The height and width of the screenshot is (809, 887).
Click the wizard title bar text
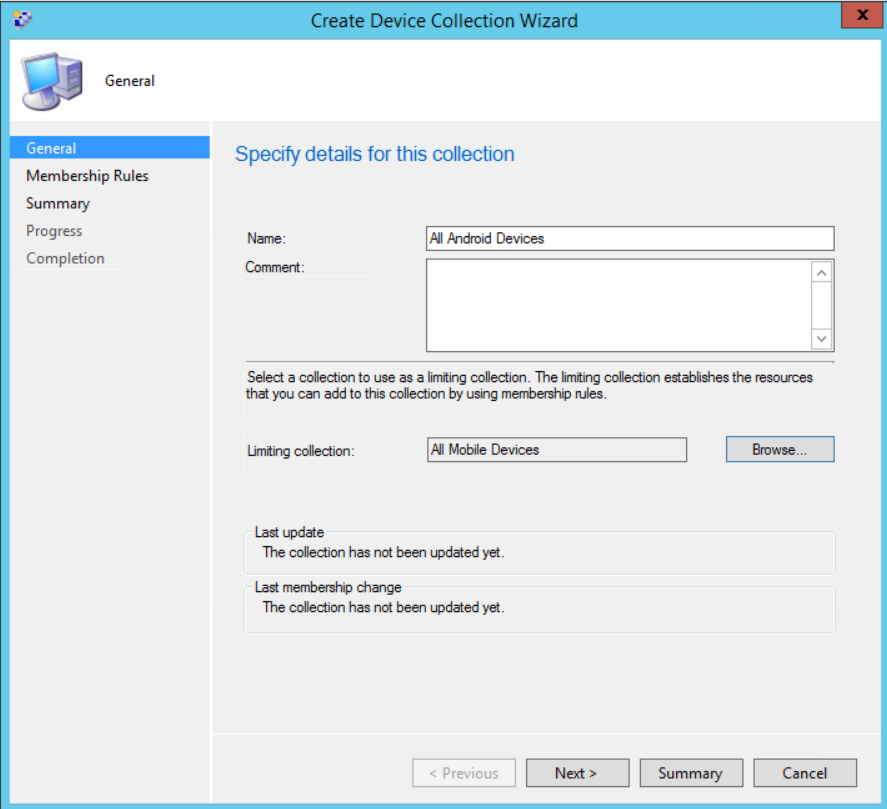[444, 21]
